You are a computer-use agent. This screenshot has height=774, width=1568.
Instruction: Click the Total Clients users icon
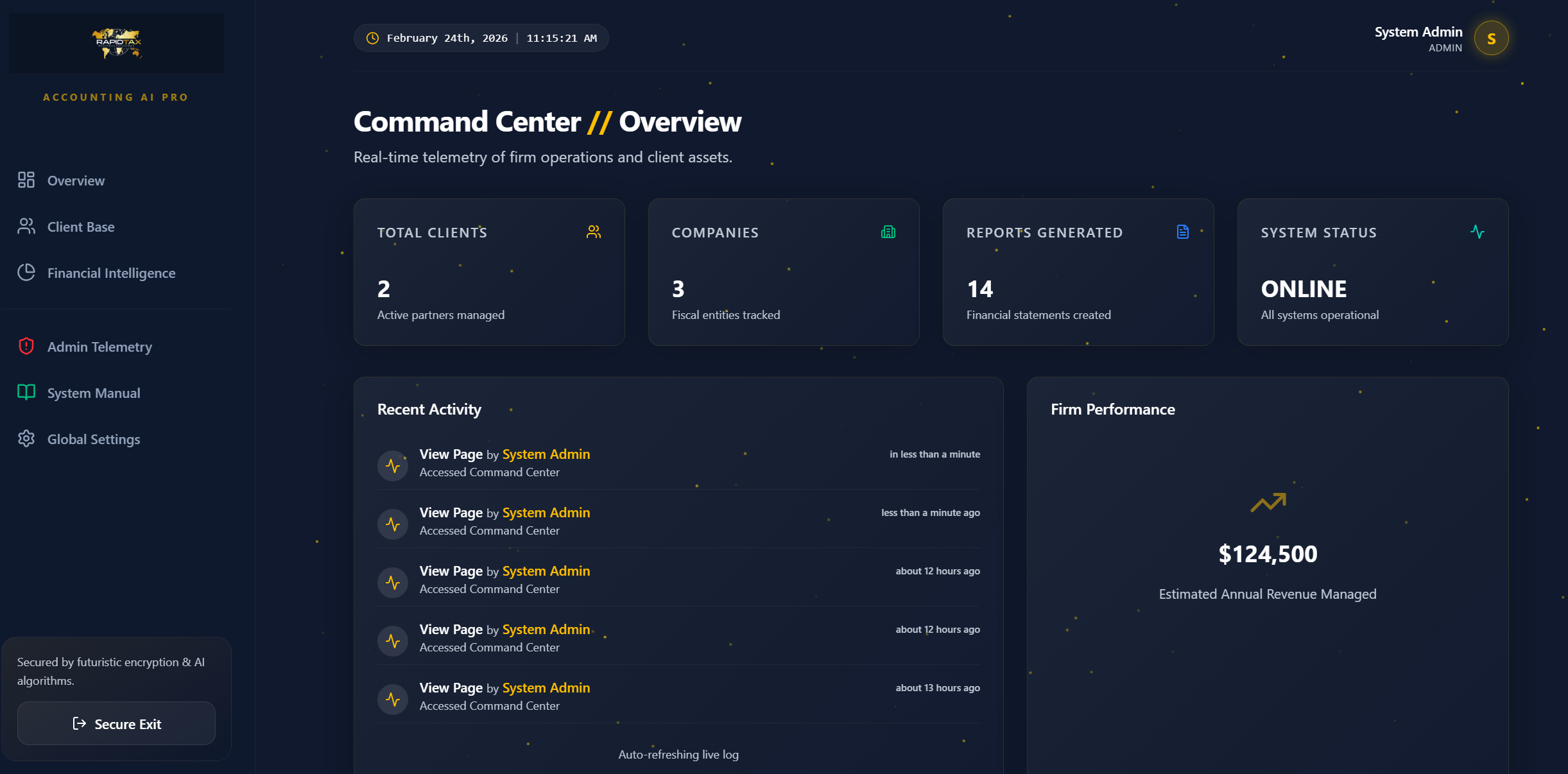pos(594,232)
